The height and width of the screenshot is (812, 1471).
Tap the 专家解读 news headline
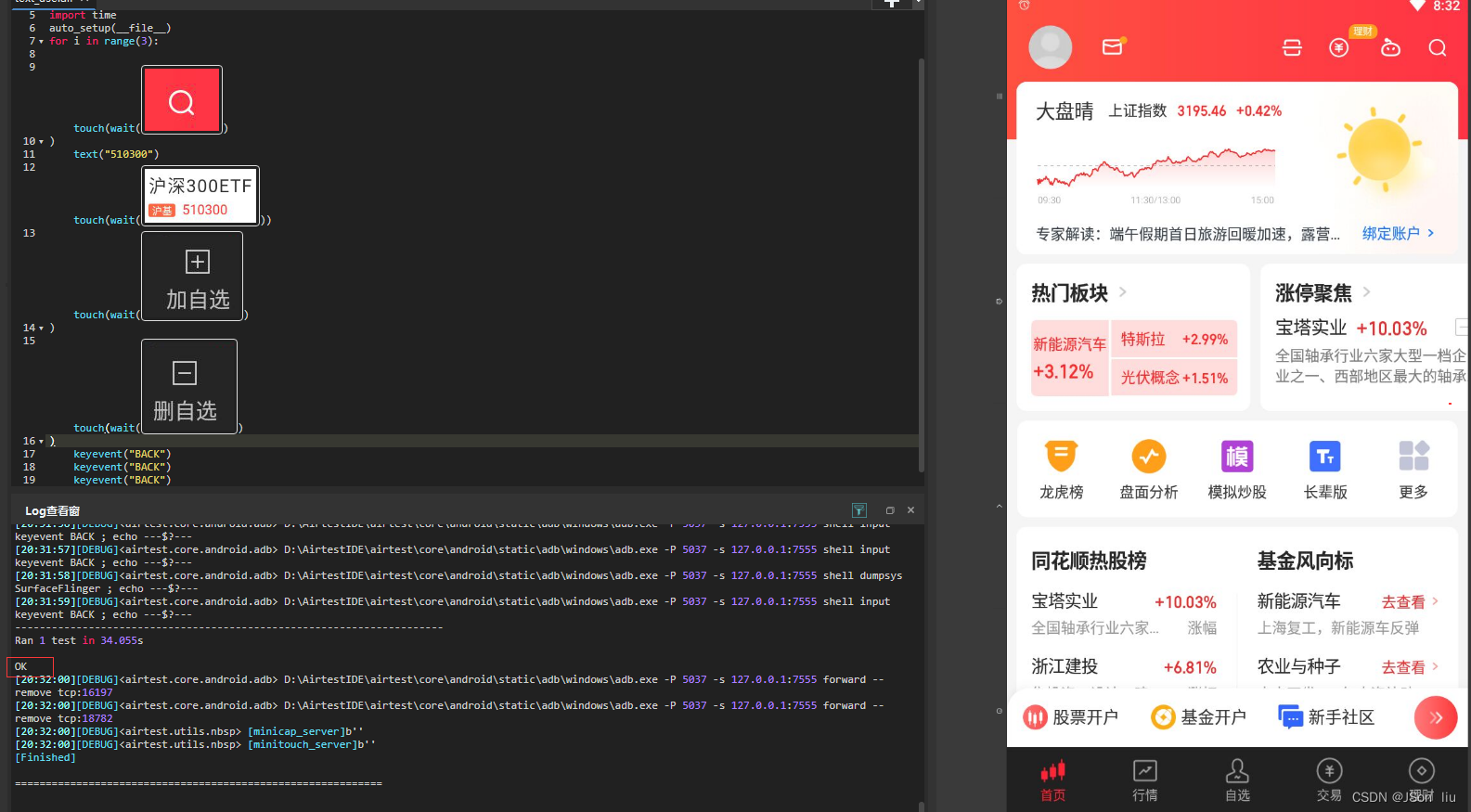click(x=1188, y=234)
